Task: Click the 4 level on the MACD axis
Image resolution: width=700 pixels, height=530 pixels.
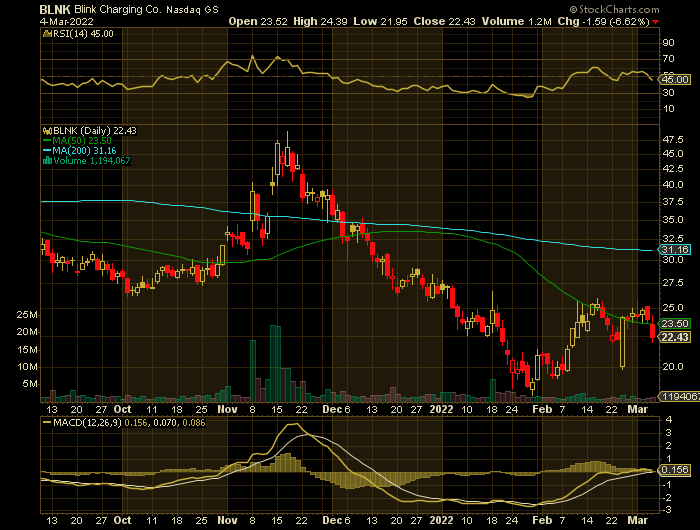Action: (x=668, y=420)
